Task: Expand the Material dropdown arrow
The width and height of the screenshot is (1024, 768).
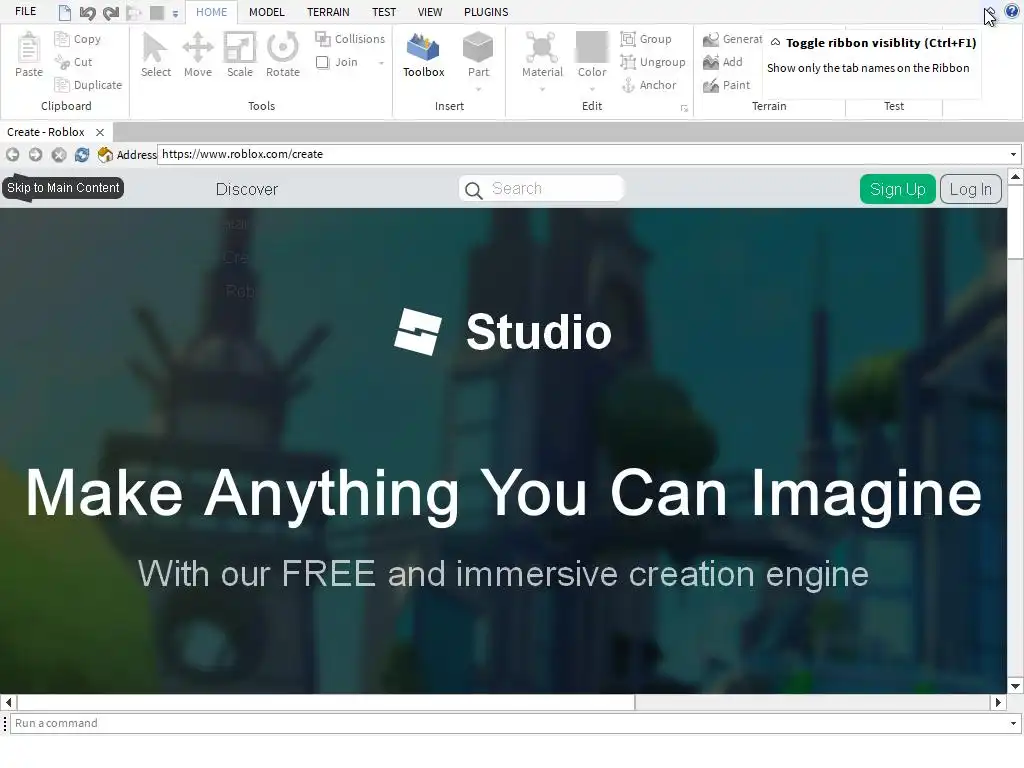Action: pos(542,89)
